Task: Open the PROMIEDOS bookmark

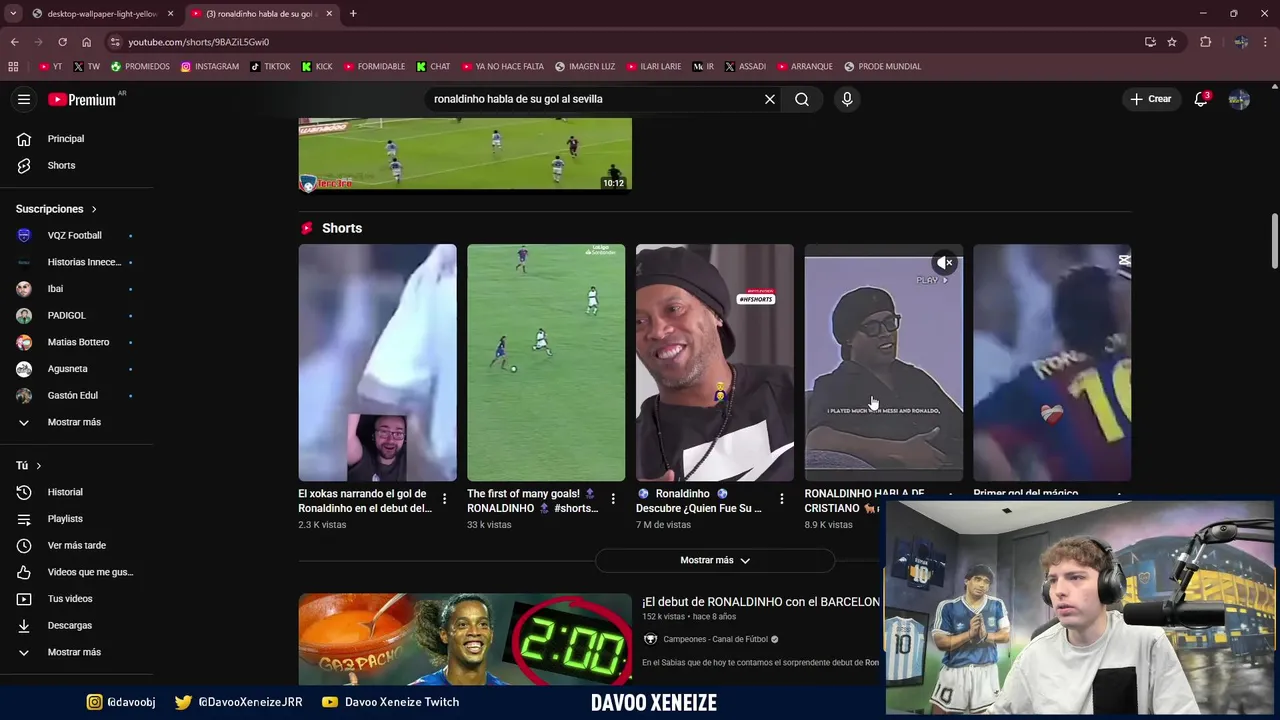Action: coord(140,67)
